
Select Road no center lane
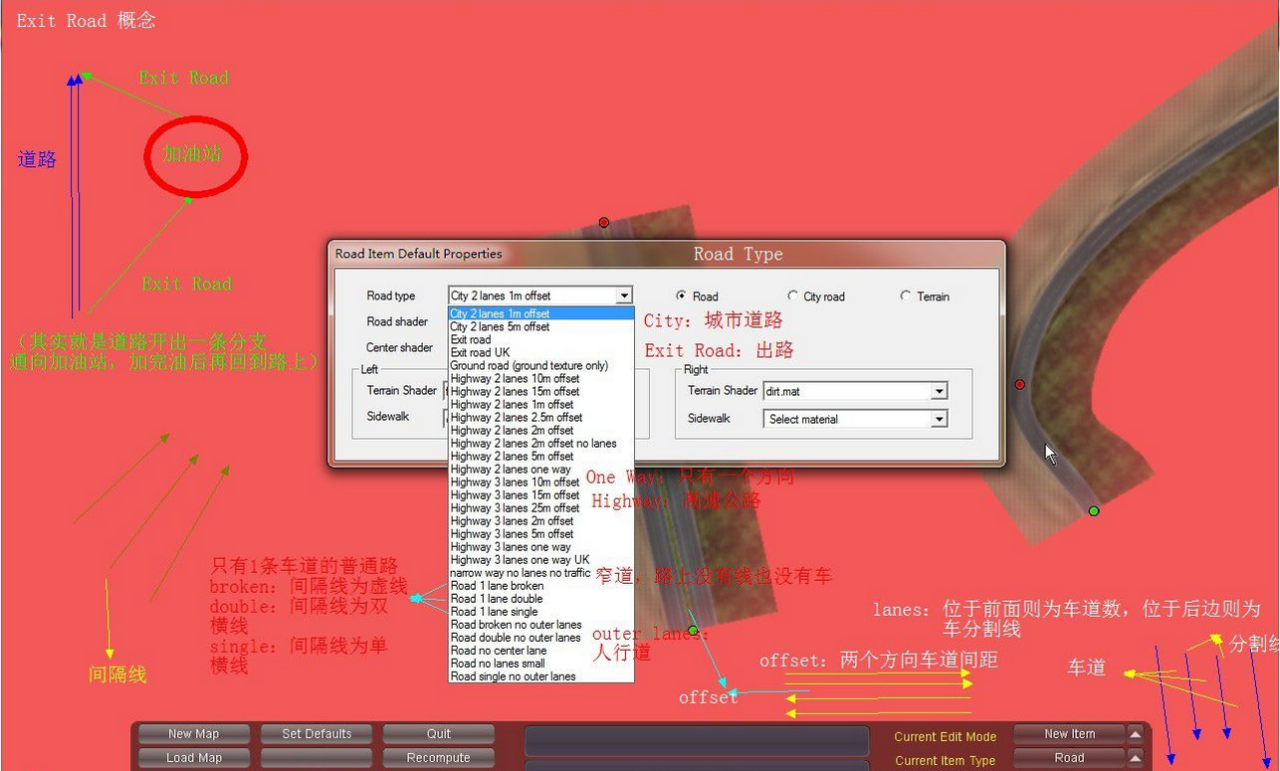(x=541, y=650)
